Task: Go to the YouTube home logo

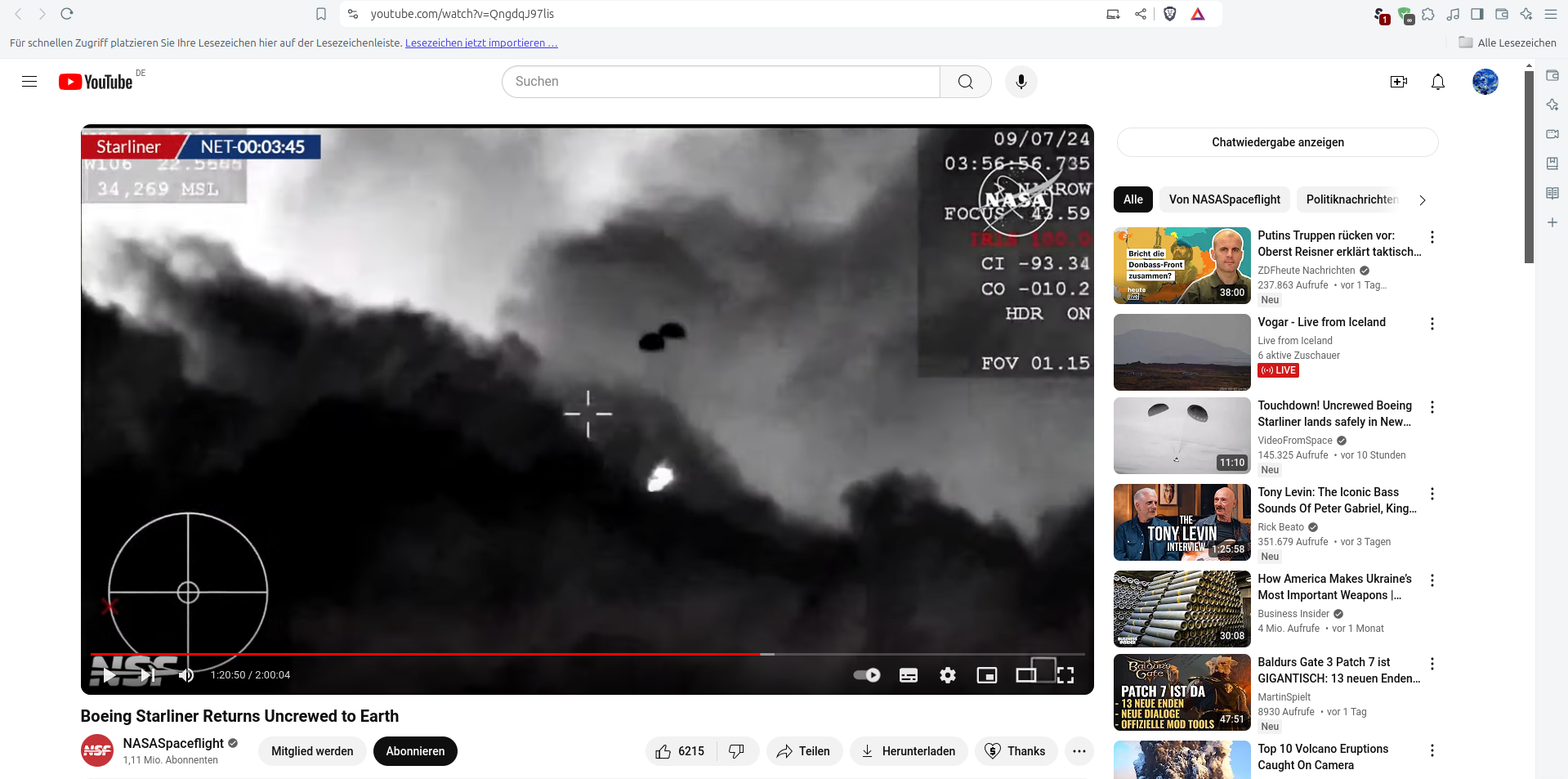Action: pyautogui.click(x=96, y=82)
